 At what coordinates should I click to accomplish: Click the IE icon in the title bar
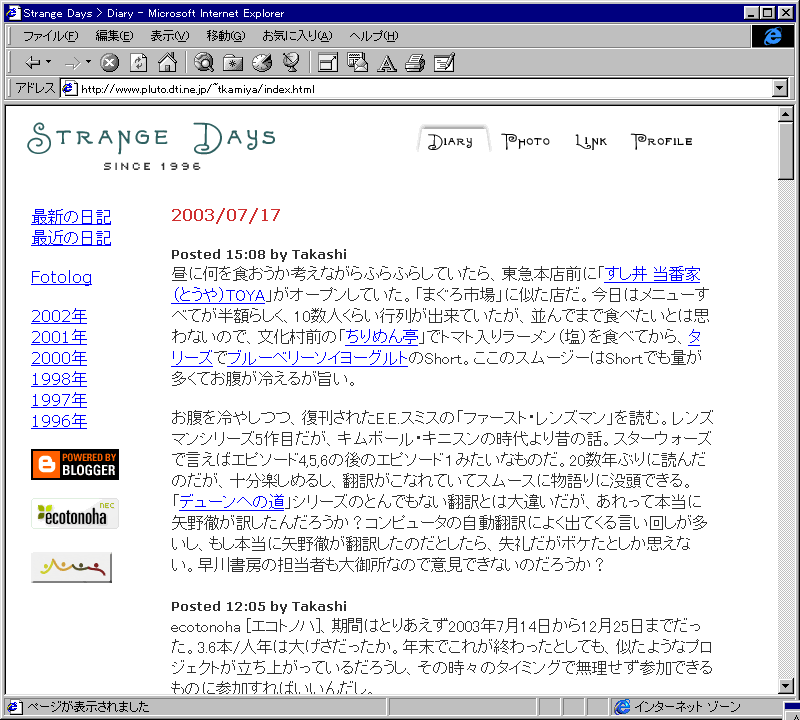coord(13,13)
